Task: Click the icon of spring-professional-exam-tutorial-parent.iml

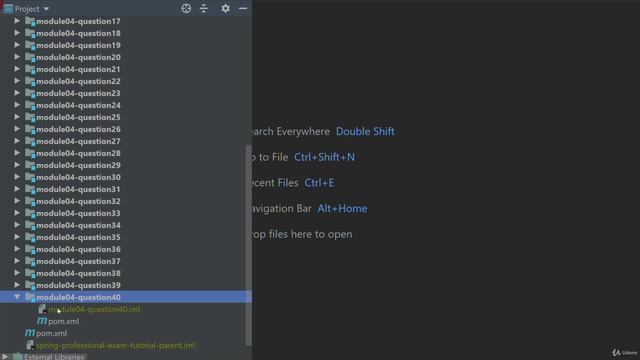Action: (30, 345)
